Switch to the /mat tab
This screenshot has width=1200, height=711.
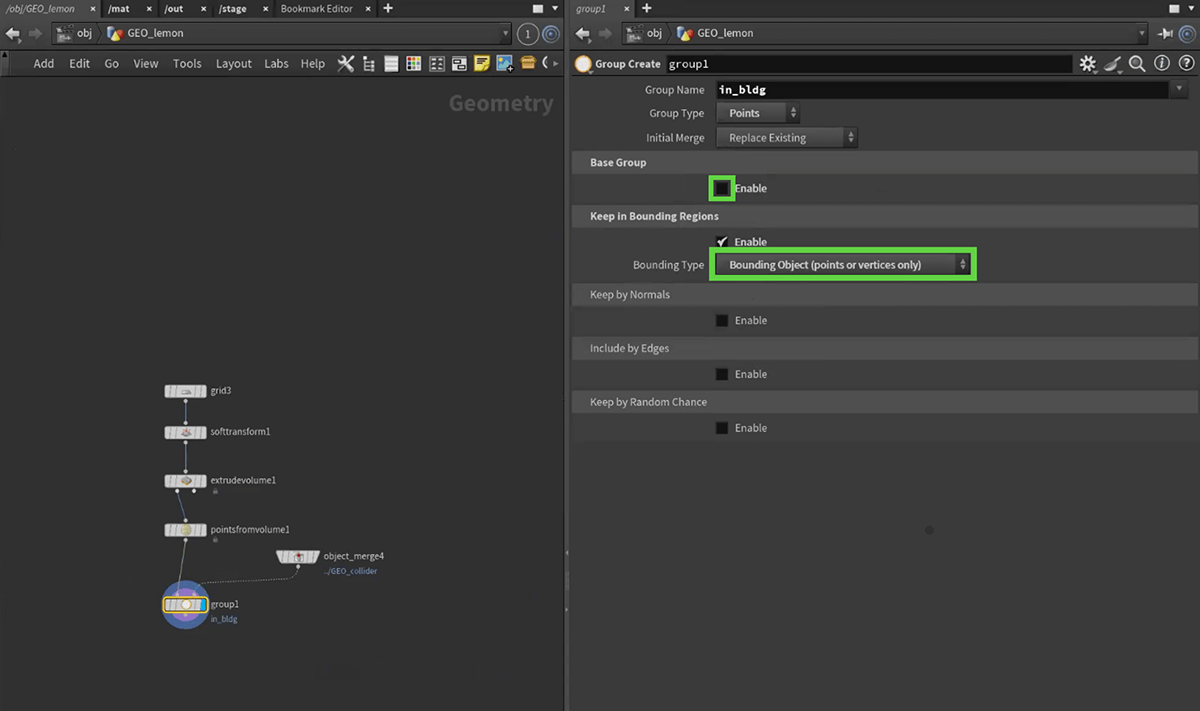119,9
